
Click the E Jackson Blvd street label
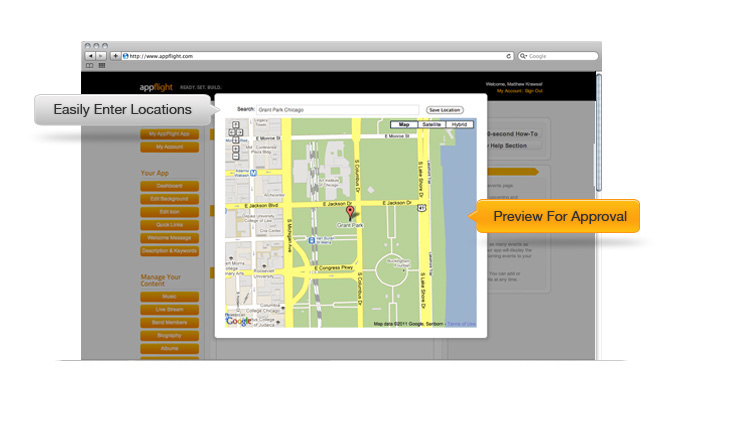261,205
